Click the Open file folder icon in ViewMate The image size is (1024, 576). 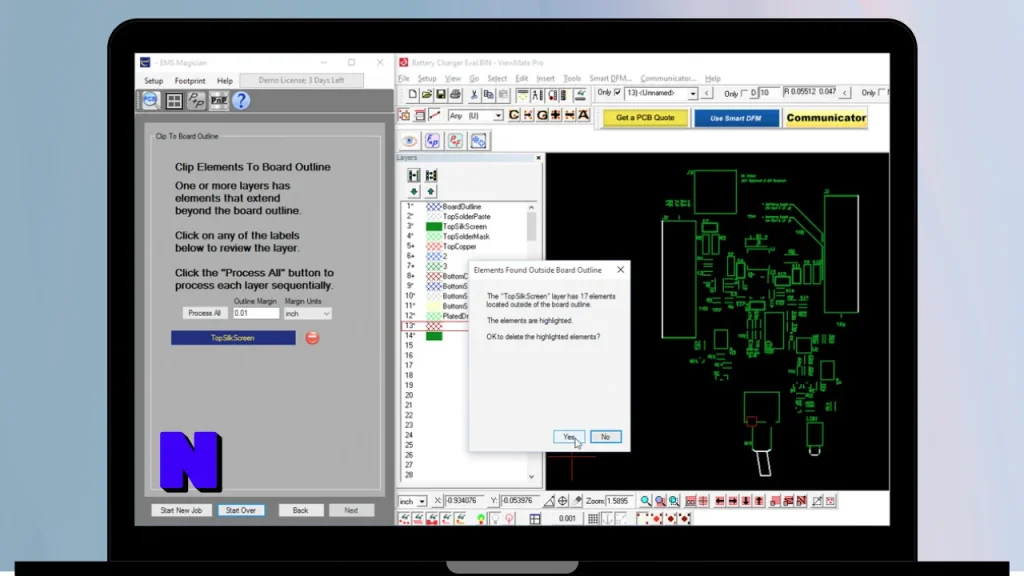426,95
